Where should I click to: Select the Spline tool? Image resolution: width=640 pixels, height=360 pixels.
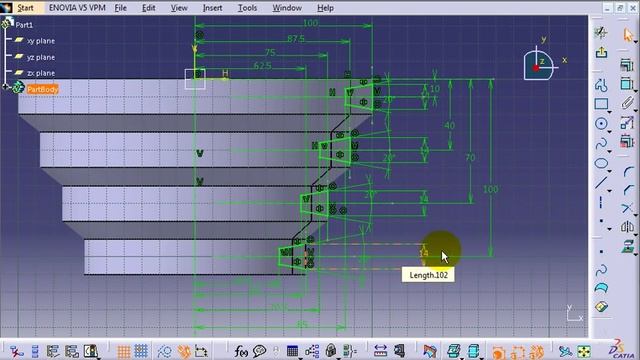click(601, 144)
